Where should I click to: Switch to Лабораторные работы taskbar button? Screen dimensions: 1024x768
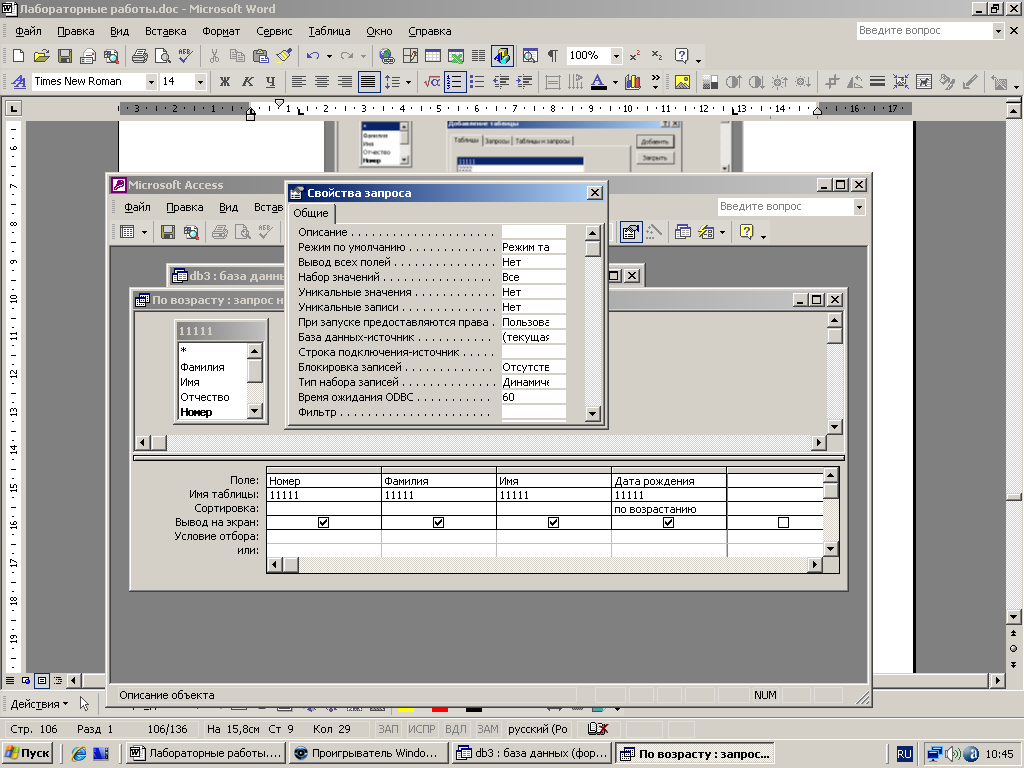pos(206,753)
